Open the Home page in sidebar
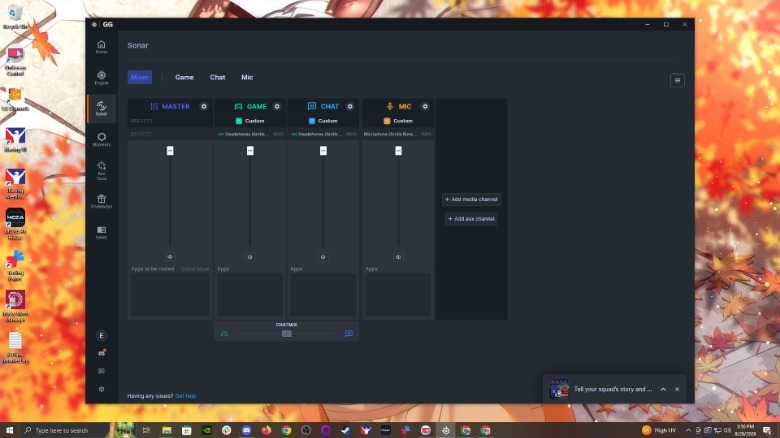 pos(101,47)
